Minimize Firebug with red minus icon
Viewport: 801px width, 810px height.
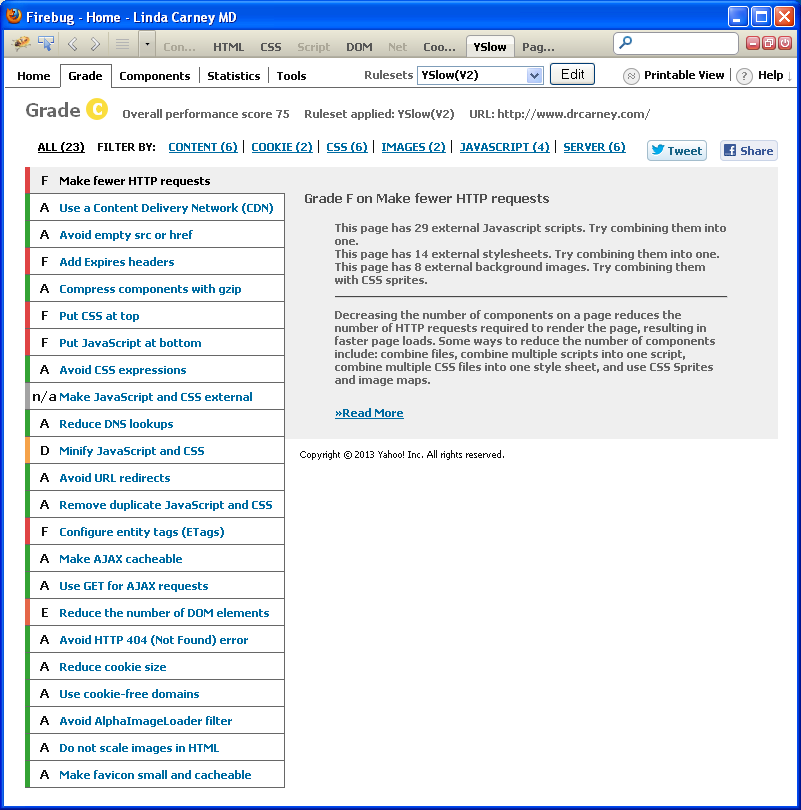pyautogui.click(x=753, y=43)
